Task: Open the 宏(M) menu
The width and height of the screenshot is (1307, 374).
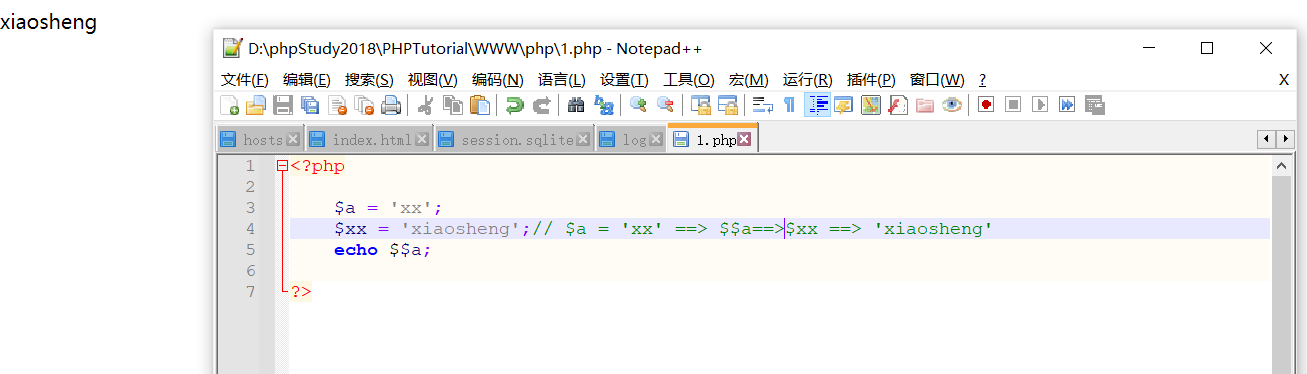Action: (x=749, y=80)
